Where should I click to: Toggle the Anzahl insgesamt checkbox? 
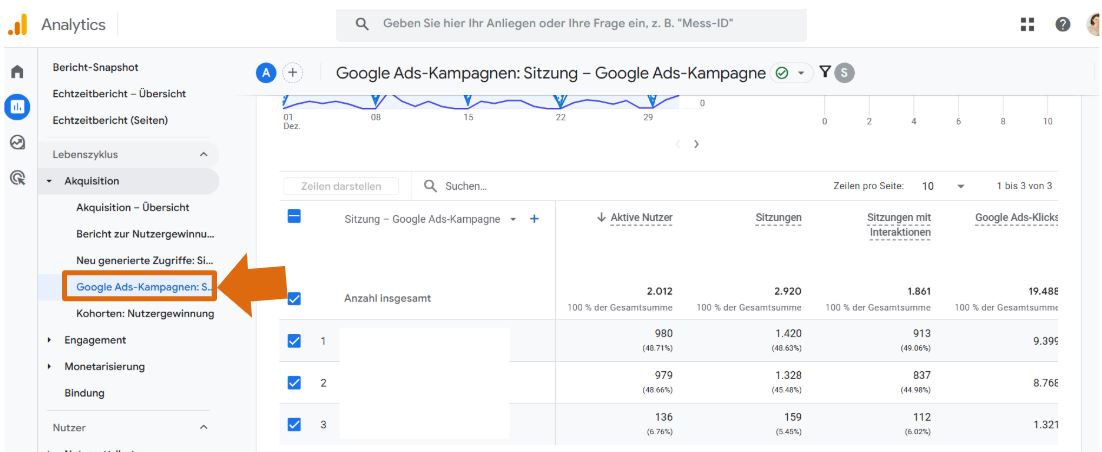tap(294, 299)
